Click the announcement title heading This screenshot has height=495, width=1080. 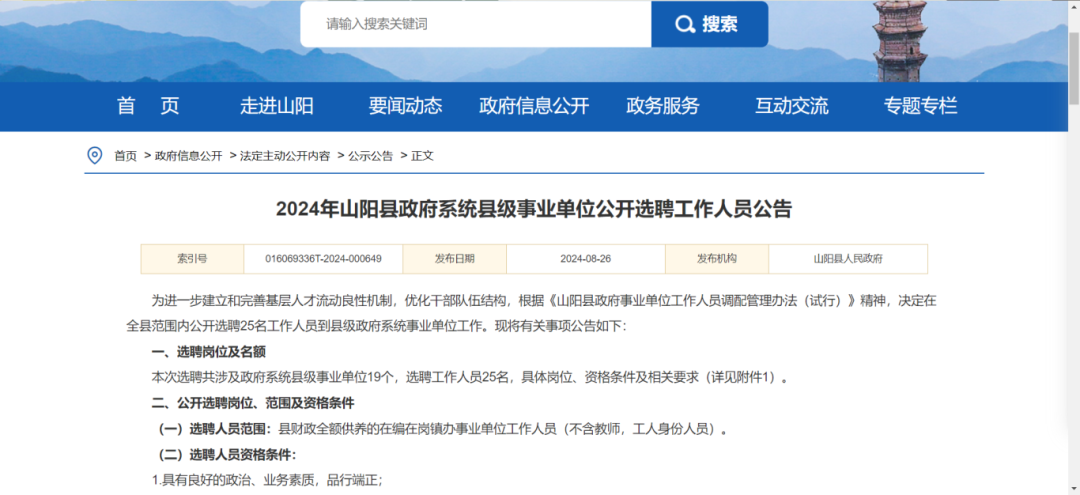(x=534, y=209)
